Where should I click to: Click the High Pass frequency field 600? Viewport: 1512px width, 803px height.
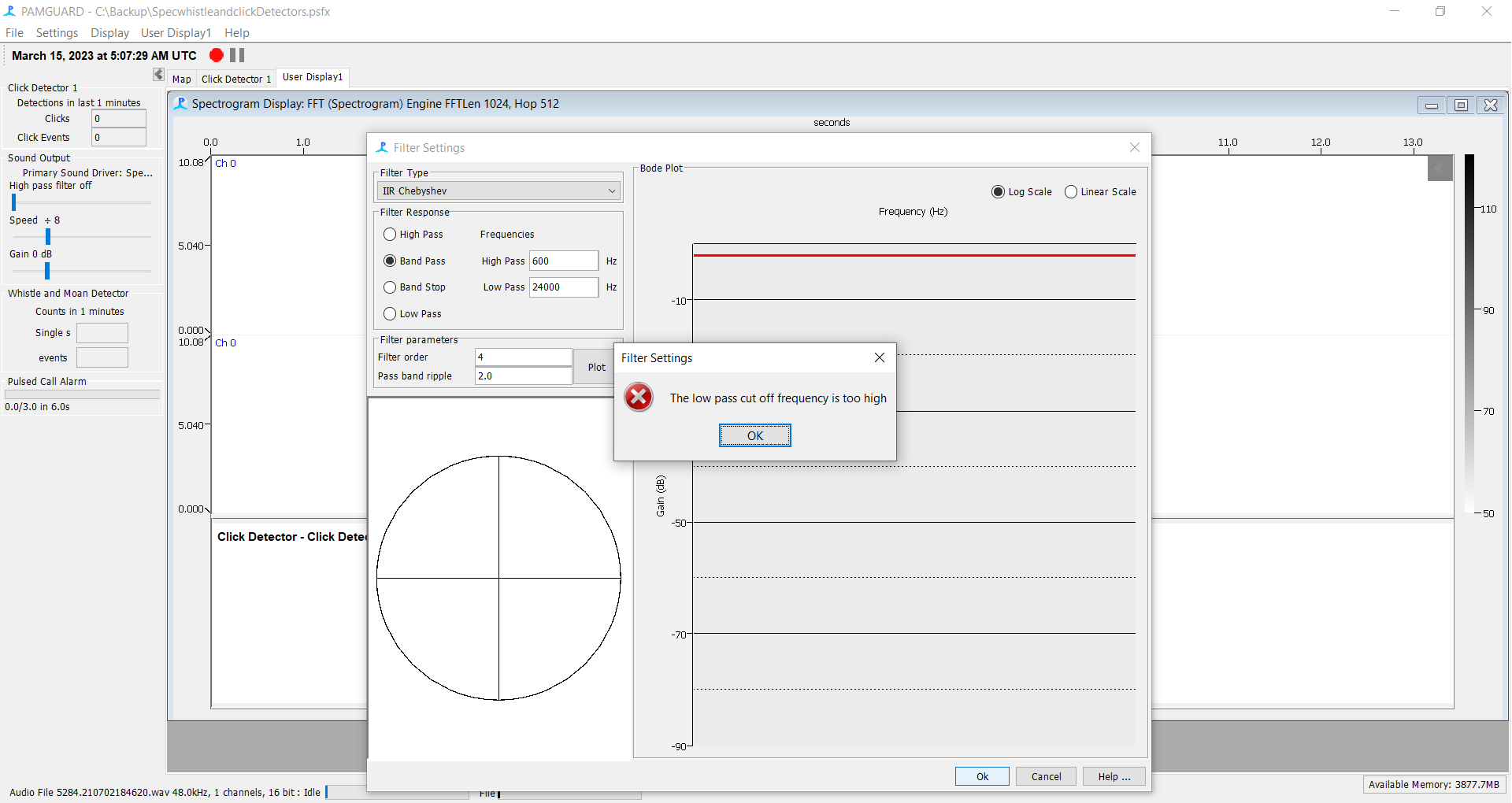tap(563, 261)
